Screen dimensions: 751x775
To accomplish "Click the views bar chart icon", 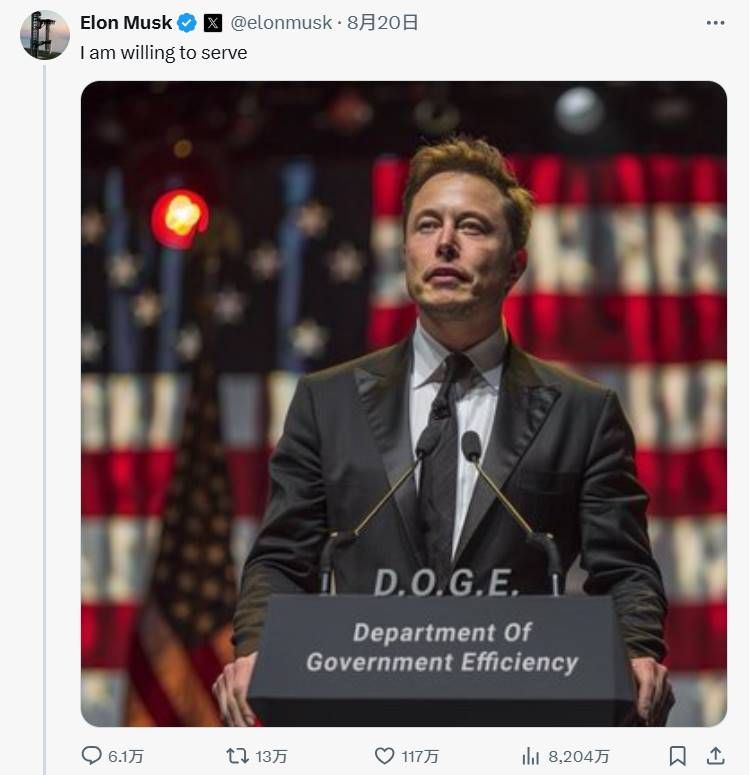I will pos(531,756).
